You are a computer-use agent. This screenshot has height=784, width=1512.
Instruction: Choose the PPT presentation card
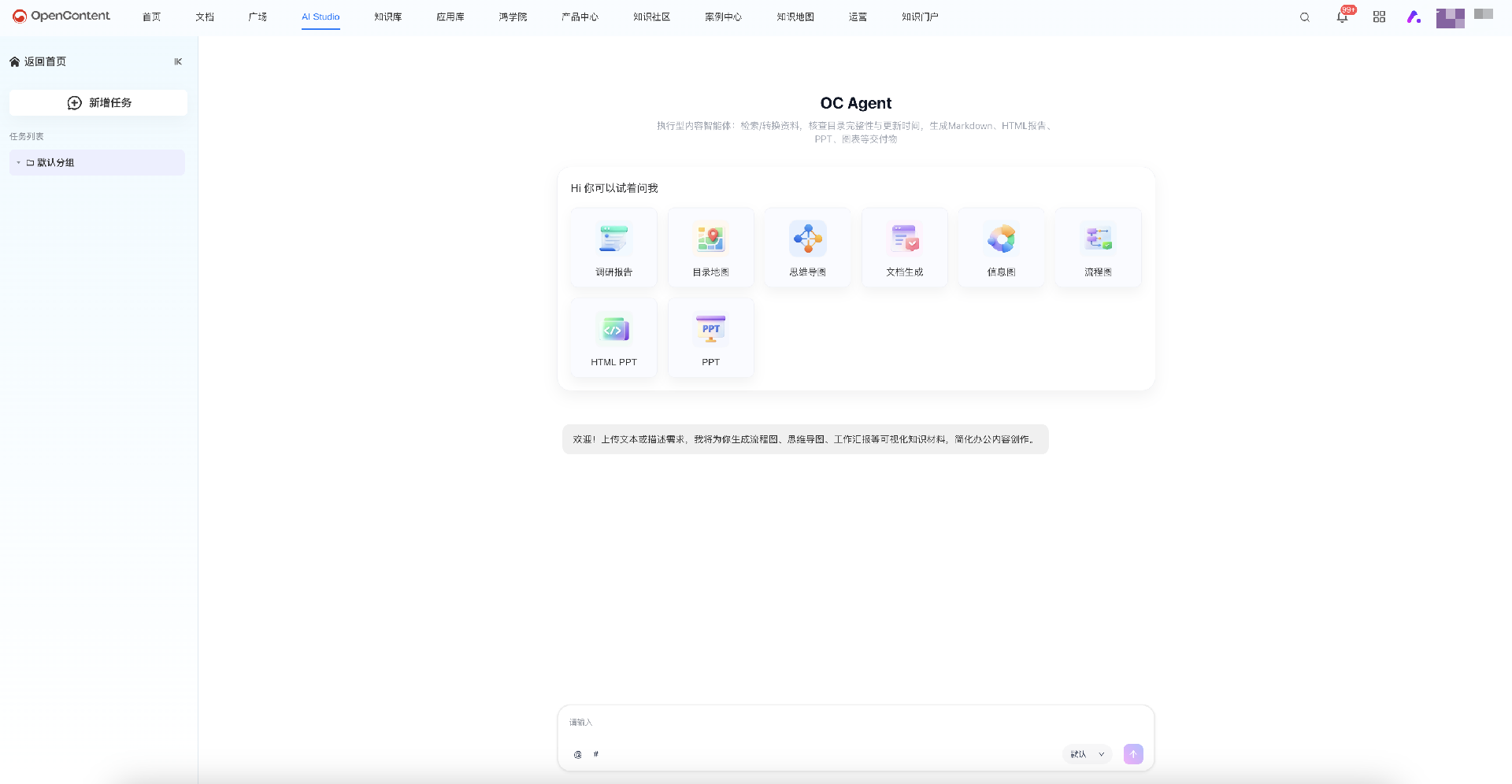(x=710, y=338)
